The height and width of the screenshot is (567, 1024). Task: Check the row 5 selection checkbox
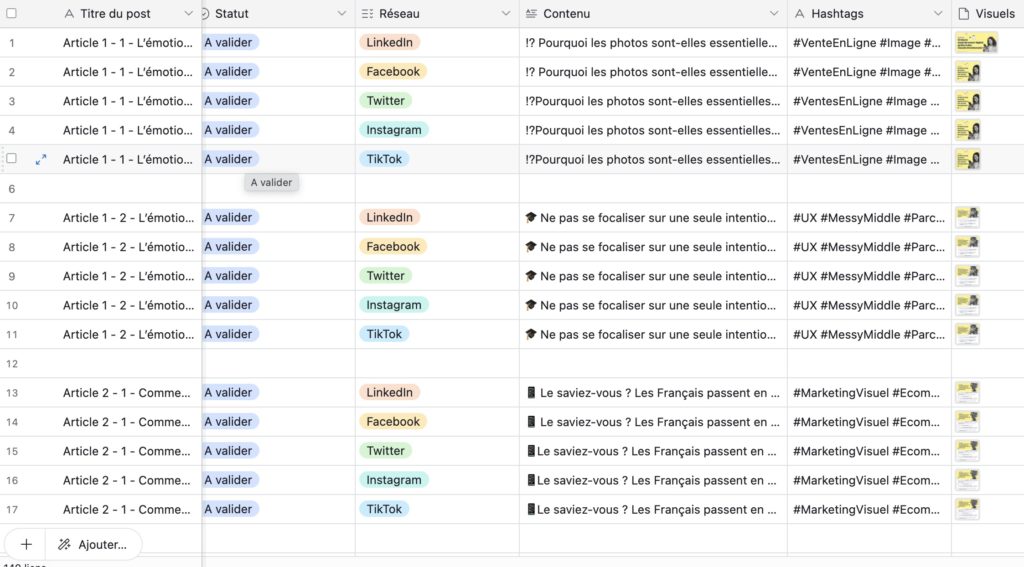click(11, 158)
